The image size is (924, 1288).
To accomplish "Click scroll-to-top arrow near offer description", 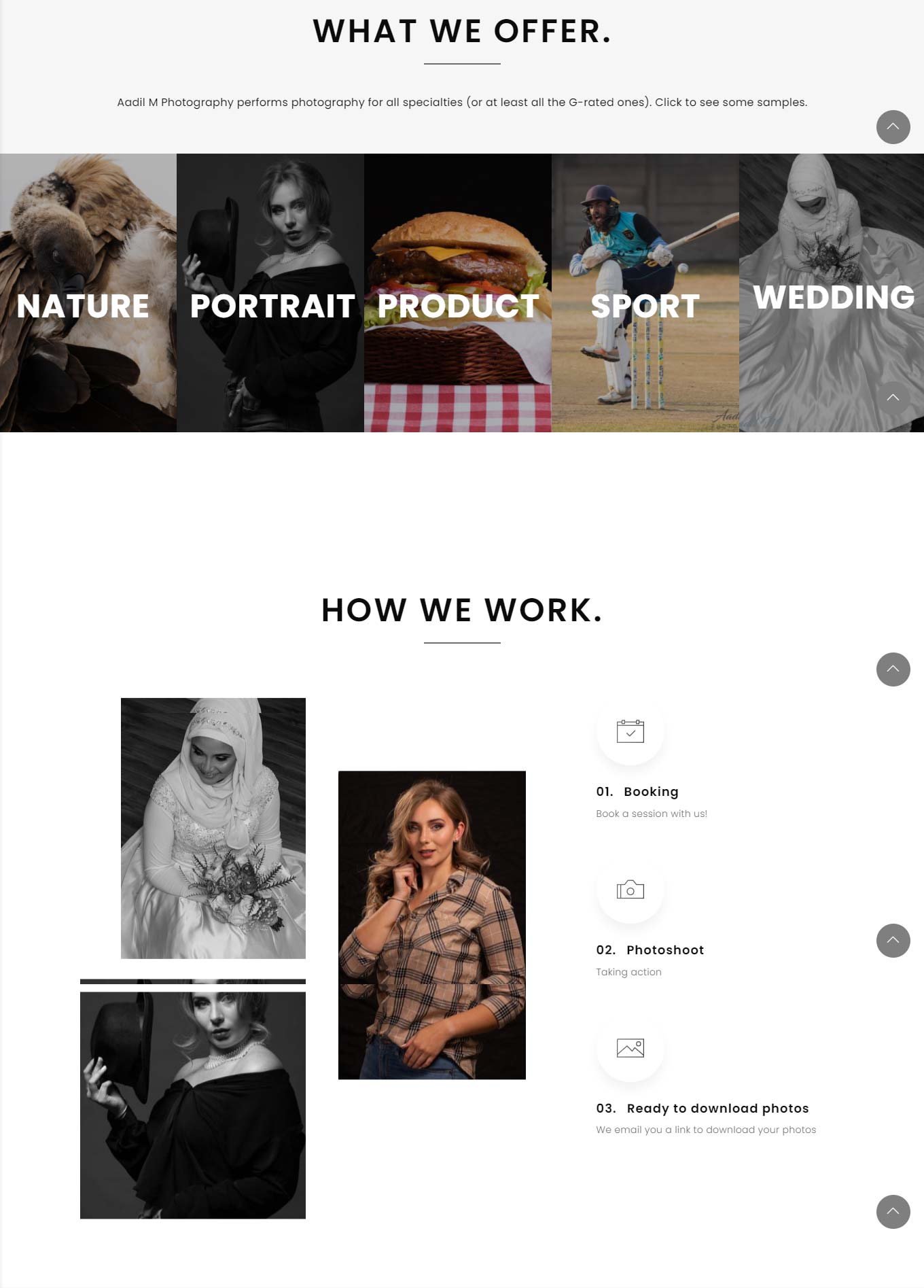I will pyautogui.click(x=893, y=127).
